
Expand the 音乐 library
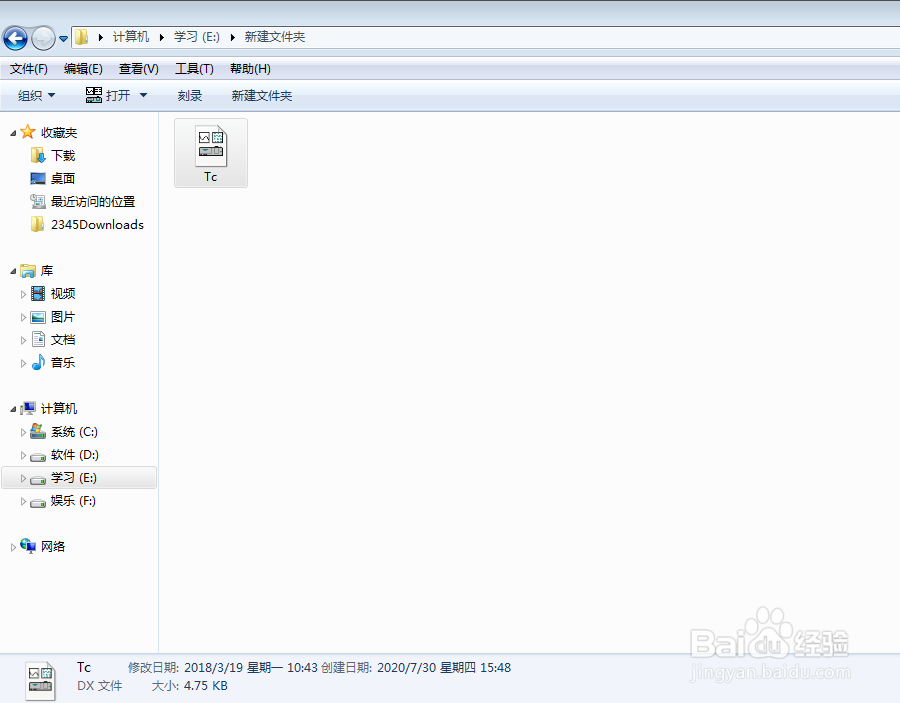click(x=23, y=363)
